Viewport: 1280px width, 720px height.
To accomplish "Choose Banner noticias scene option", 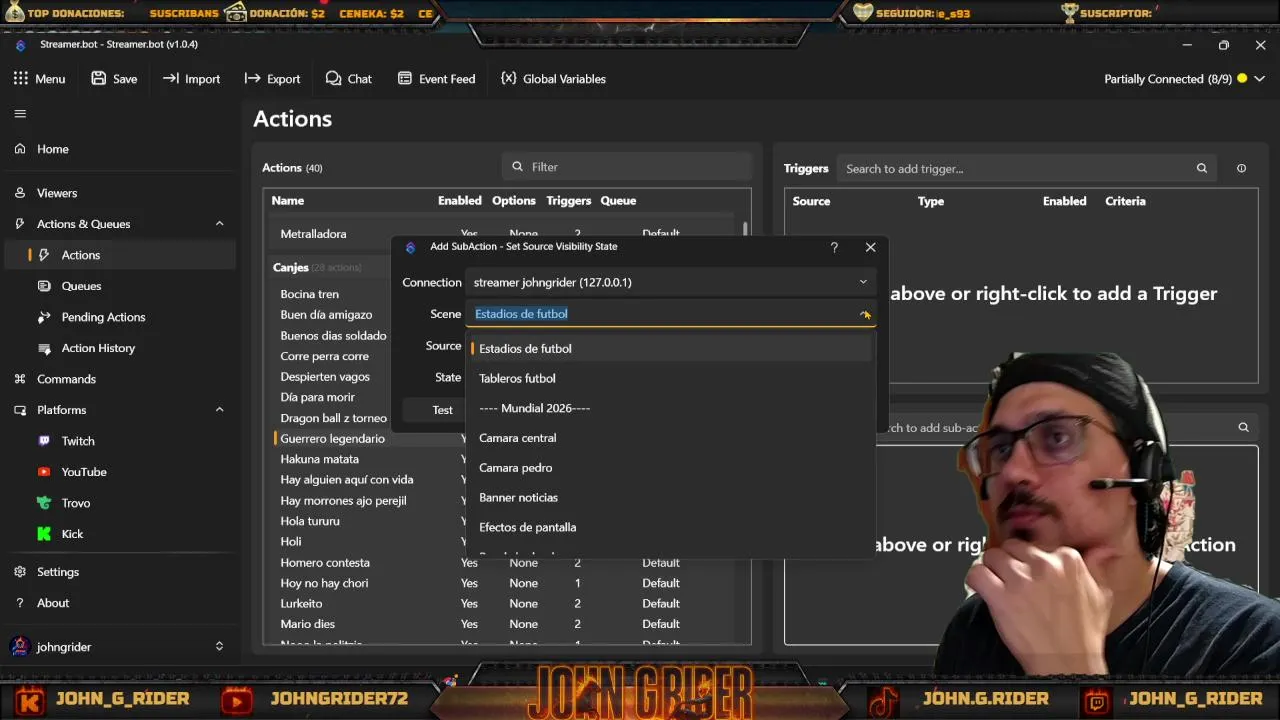I will coord(670,498).
